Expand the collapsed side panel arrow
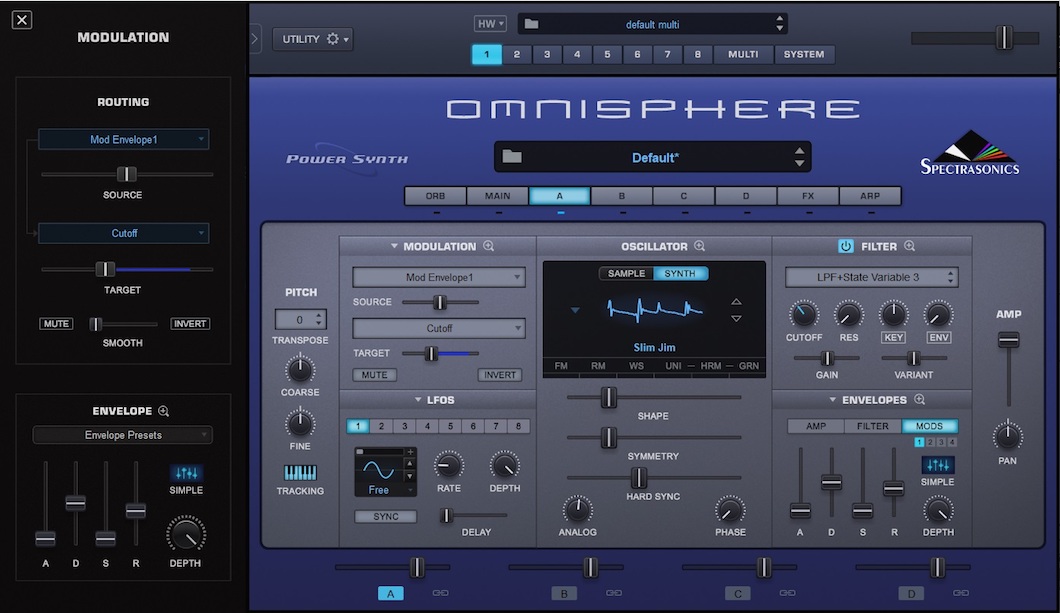Image resolution: width=1060 pixels, height=613 pixels. (254, 39)
